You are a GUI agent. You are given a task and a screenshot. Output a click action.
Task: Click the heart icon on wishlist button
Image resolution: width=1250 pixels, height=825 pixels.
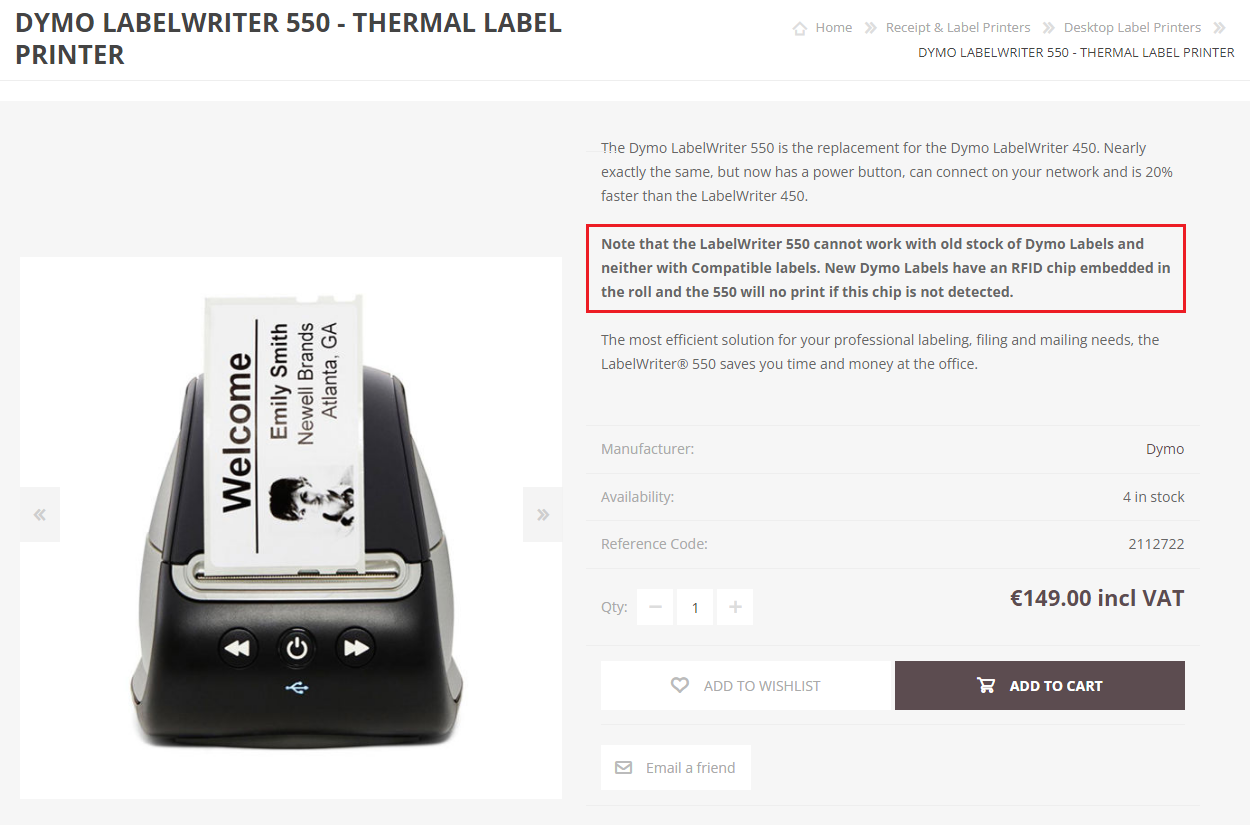[680, 685]
